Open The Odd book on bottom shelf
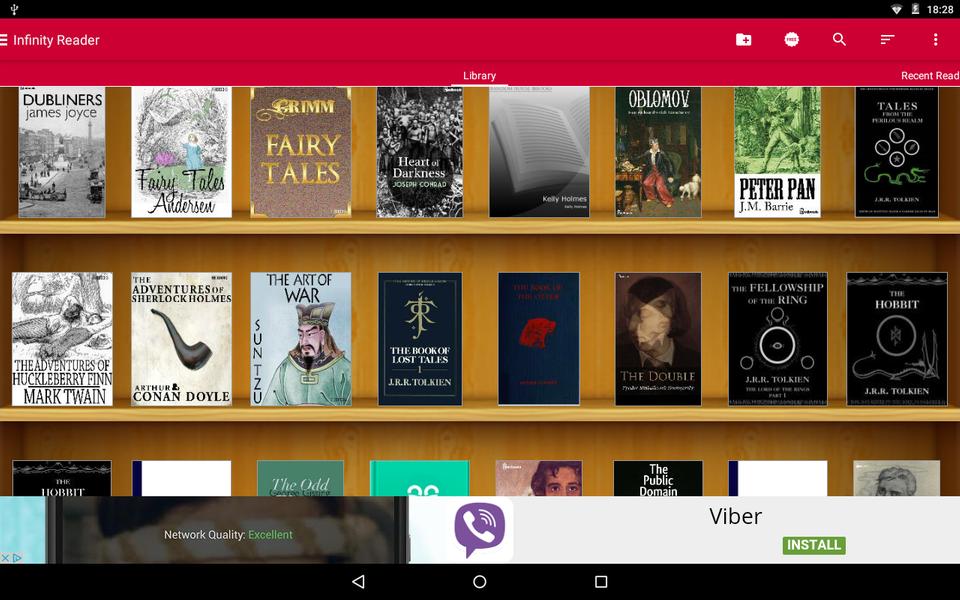 coord(301,478)
